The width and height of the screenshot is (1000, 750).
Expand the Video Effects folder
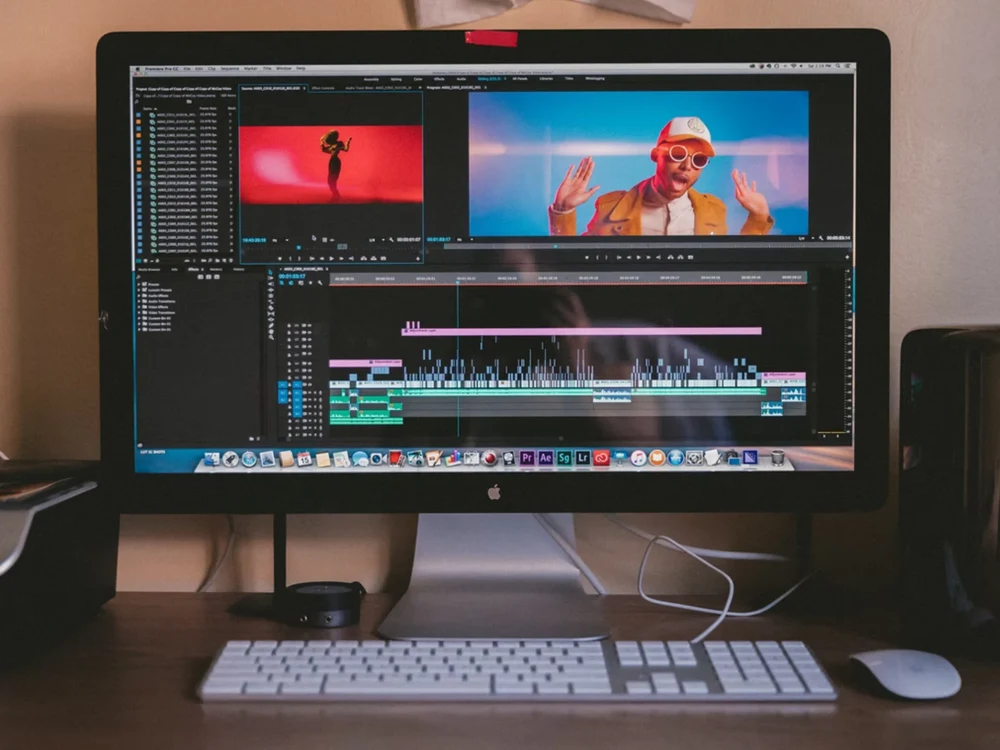click(138, 307)
